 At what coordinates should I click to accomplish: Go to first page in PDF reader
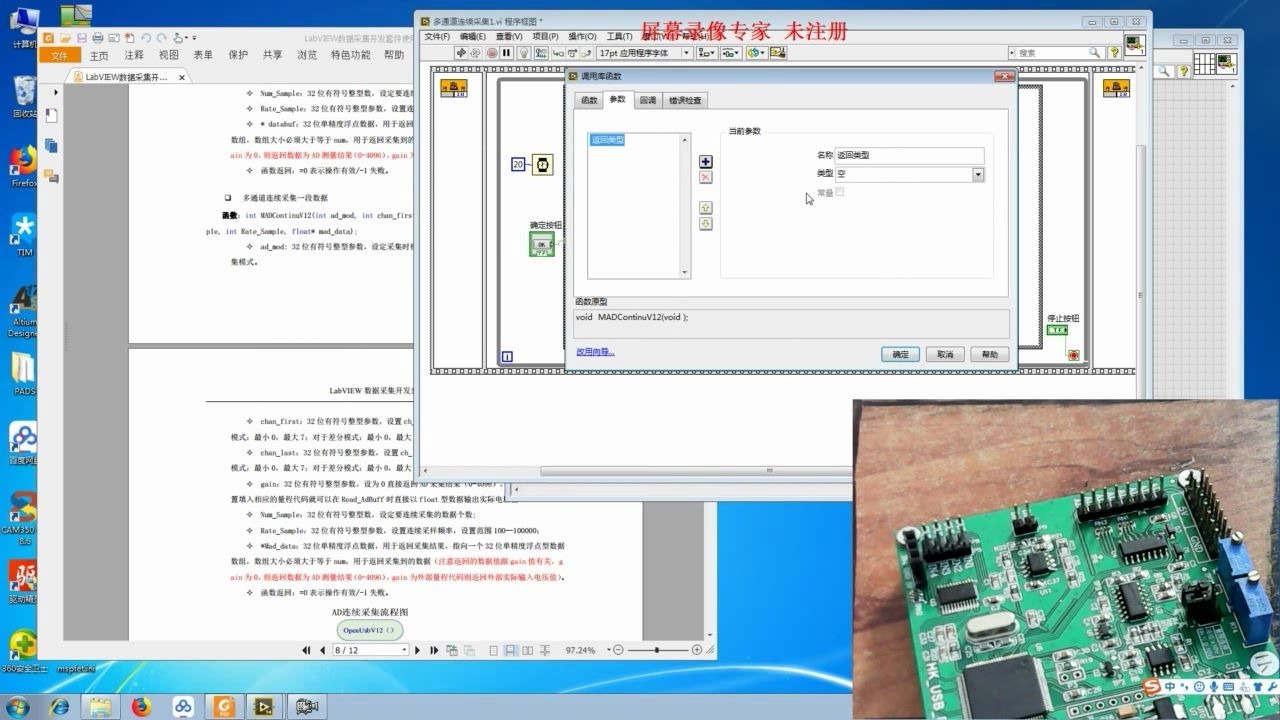pos(307,650)
